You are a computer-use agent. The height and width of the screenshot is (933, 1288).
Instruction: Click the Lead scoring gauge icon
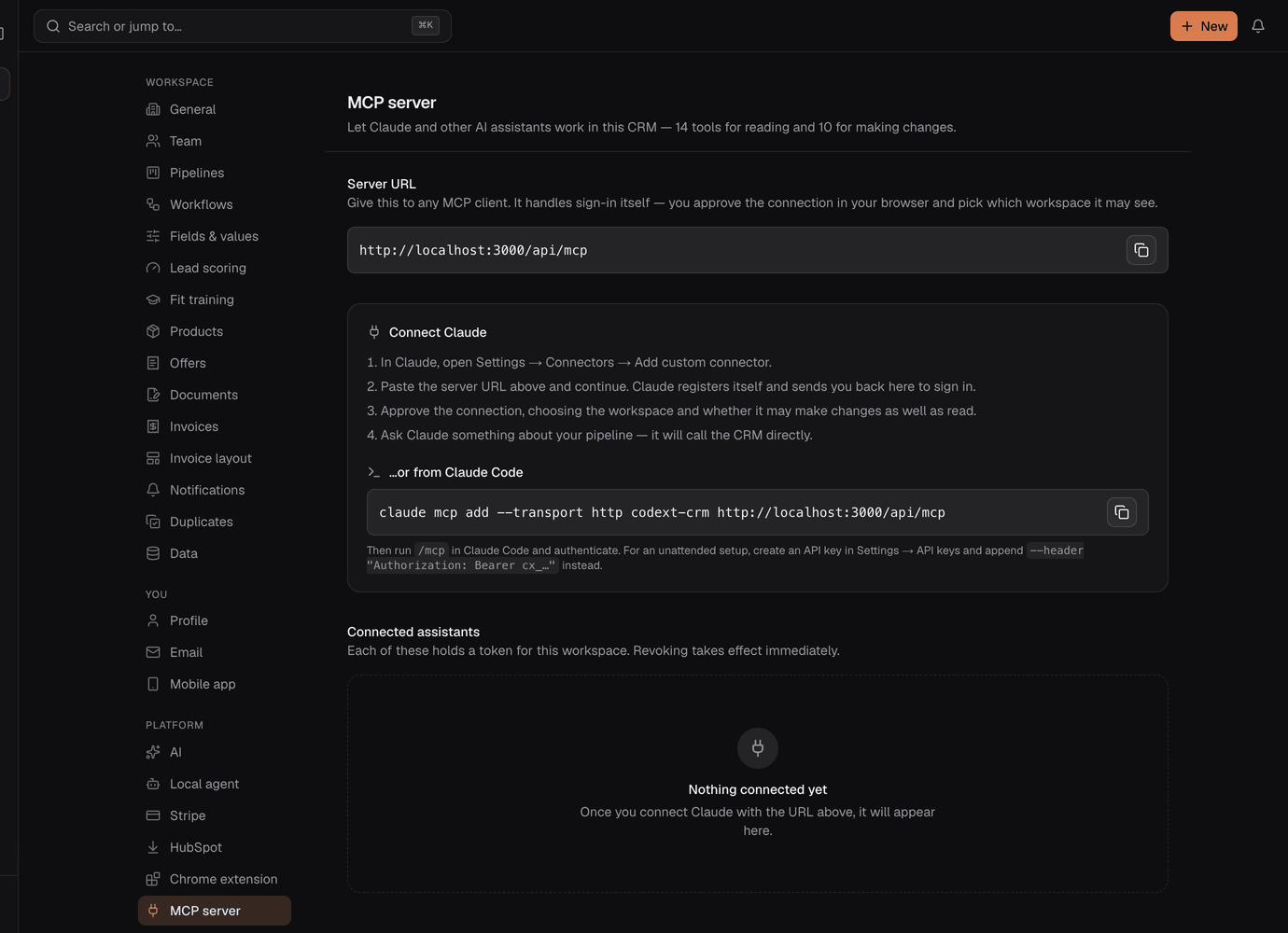pyautogui.click(x=153, y=268)
